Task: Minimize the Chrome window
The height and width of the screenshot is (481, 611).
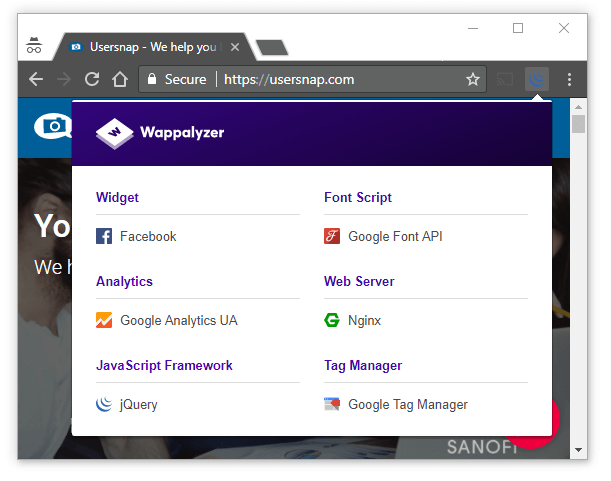Action: click(x=473, y=28)
